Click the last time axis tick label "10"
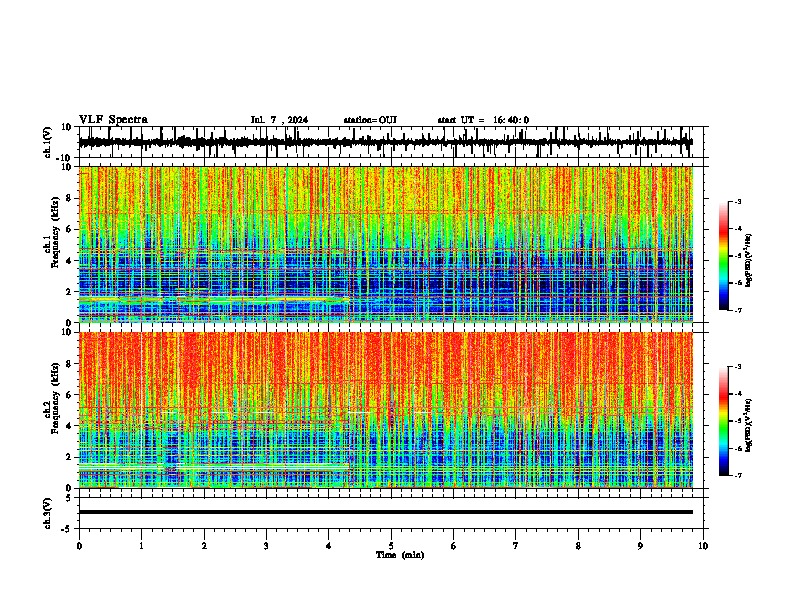 point(703,546)
